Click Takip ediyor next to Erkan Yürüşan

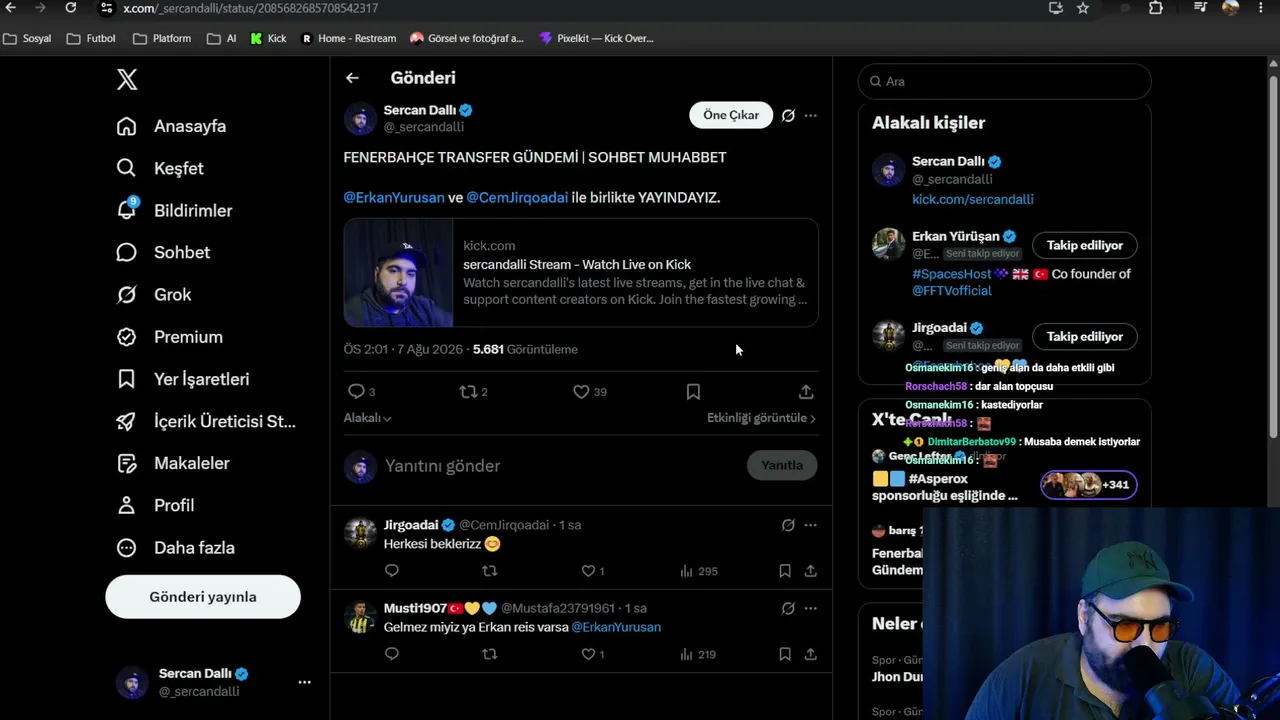1085,245
